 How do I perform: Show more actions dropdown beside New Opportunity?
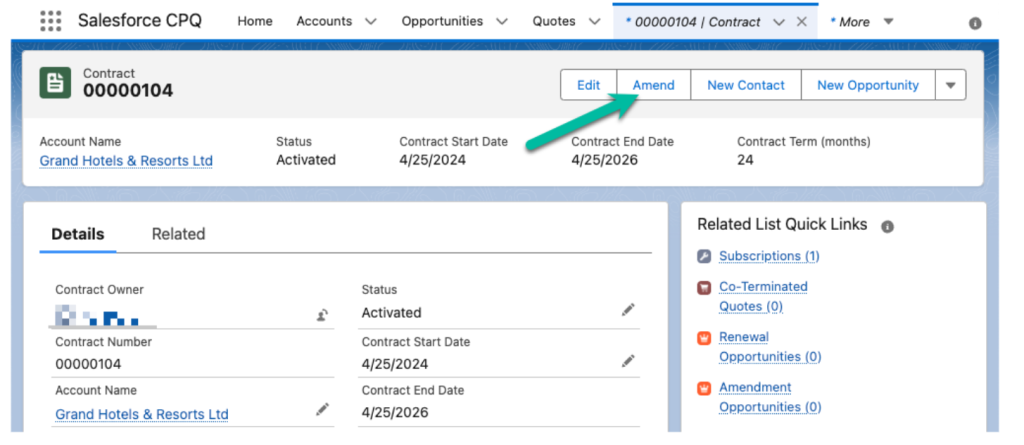click(951, 86)
